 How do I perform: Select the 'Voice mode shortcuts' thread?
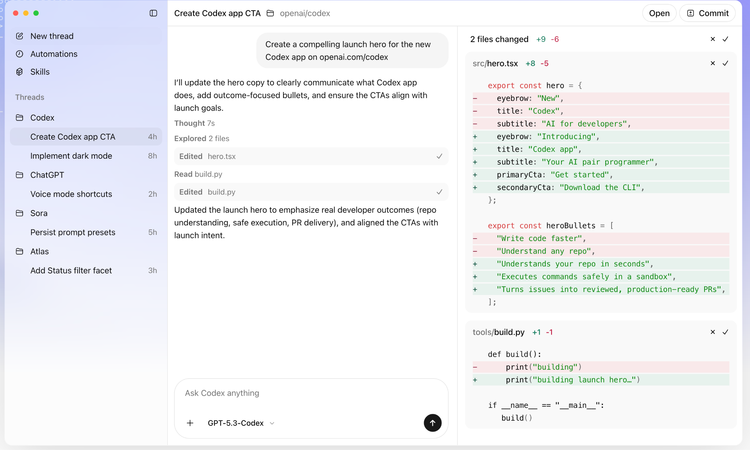(71, 194)
